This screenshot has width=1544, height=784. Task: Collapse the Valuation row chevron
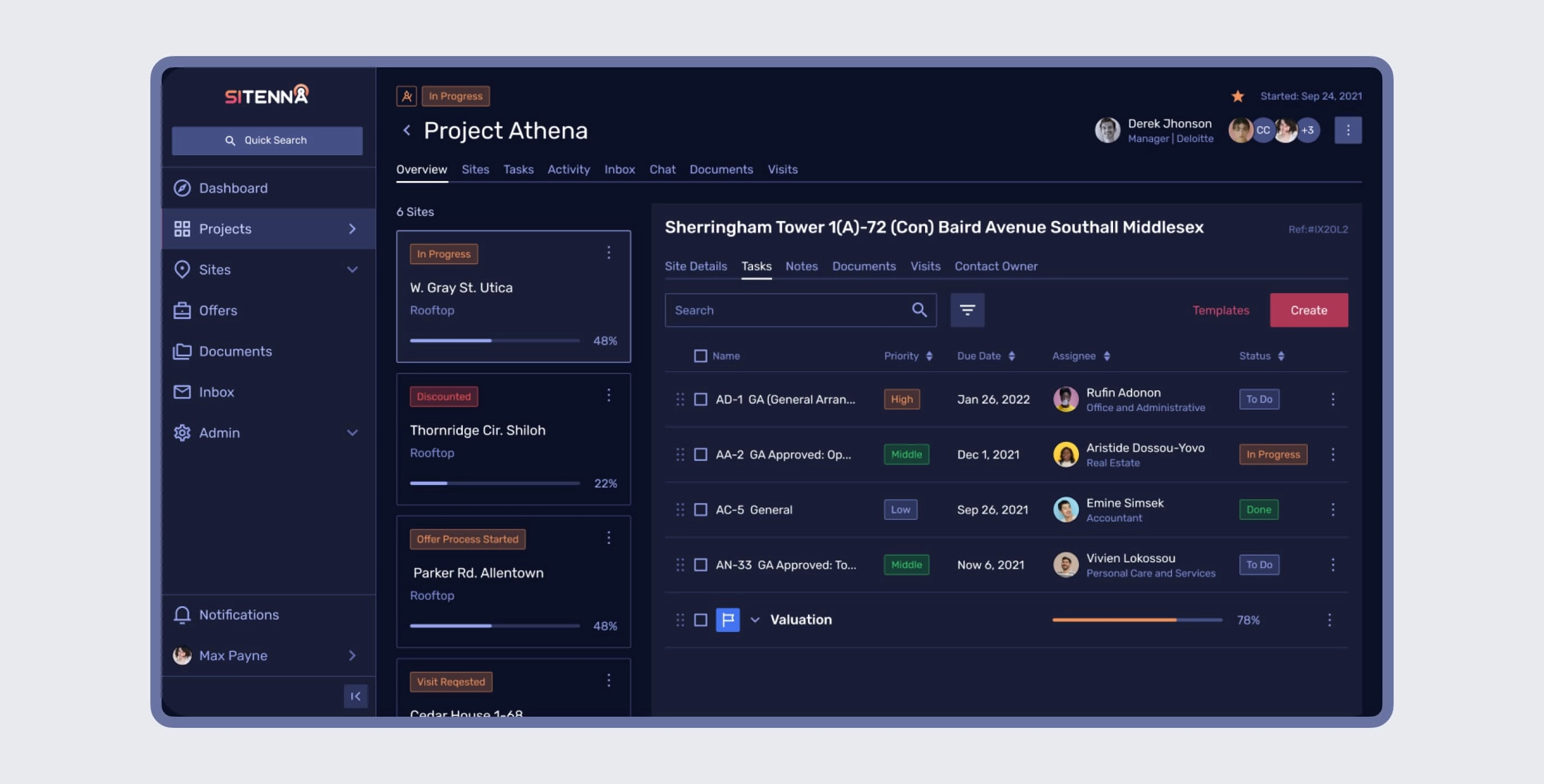[756, 620]
